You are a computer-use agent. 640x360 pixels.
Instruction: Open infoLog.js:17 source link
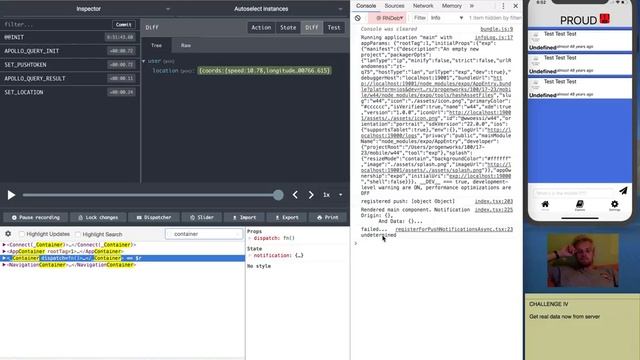[x=494, y=38]
